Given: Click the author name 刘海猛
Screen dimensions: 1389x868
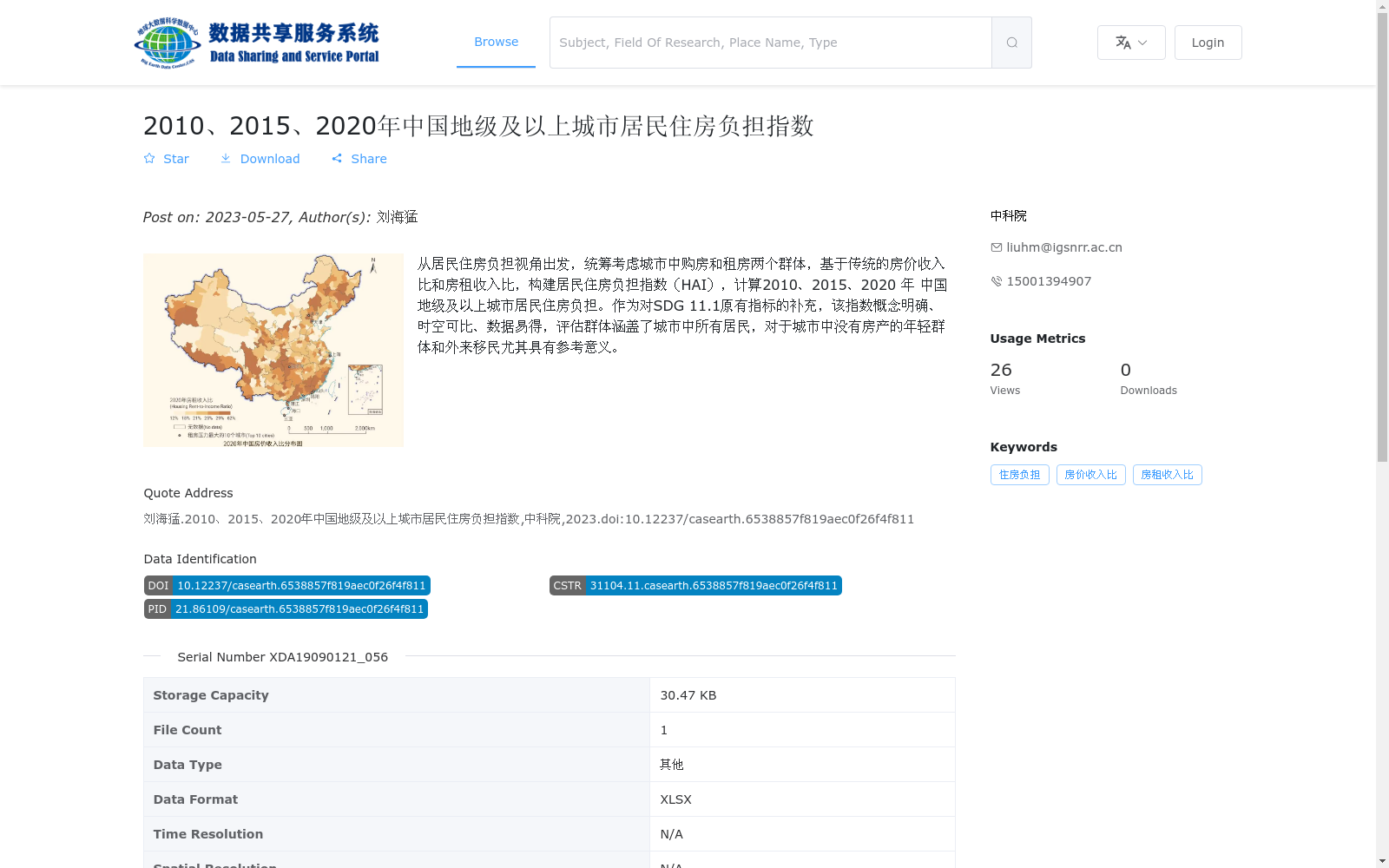Looking at the screenshot, I should click(x=398, y=217).
